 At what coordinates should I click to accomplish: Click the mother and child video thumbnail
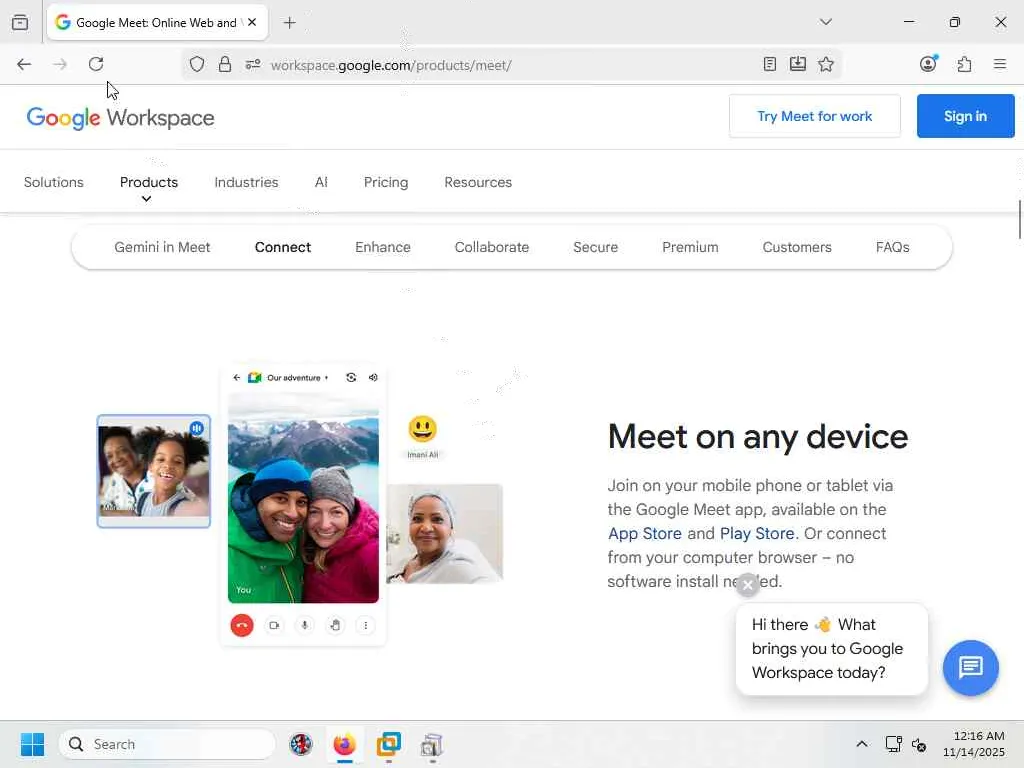153,471
